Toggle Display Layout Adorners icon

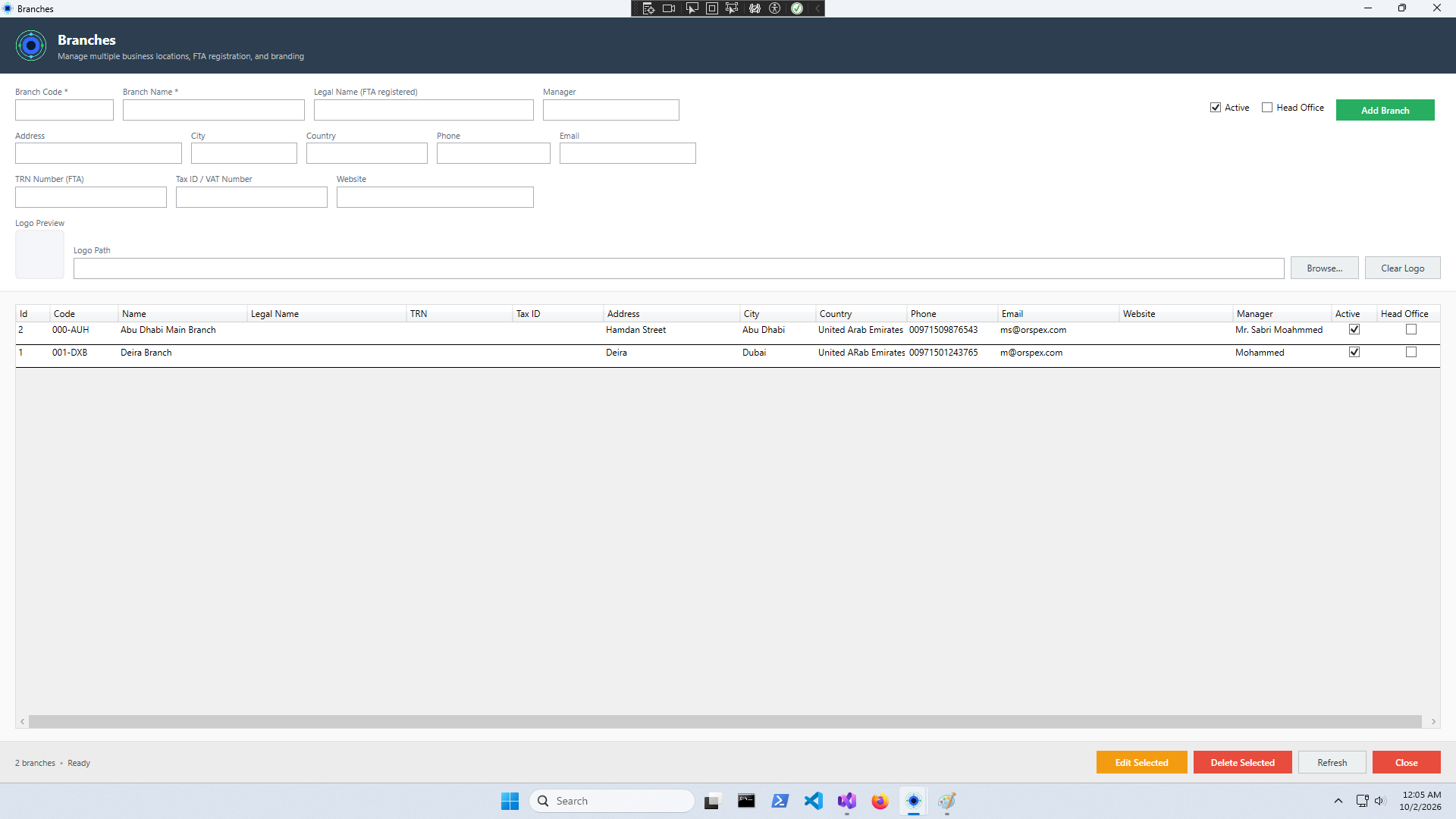pos(712,8)
